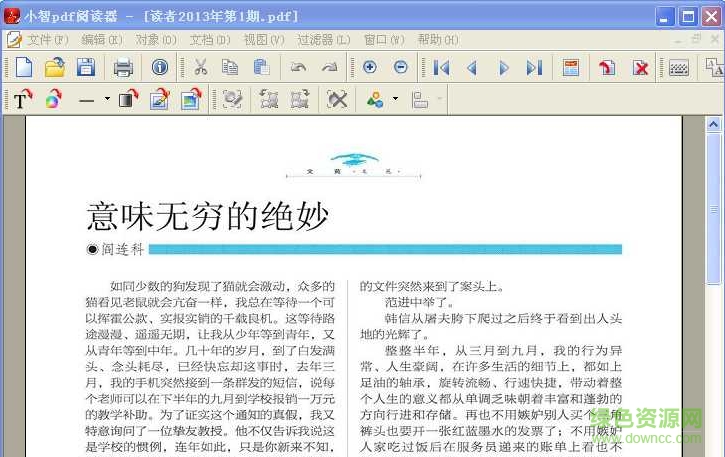The height and width of the screenshot is (457, 725).
Task: Click the application icon in title bar
Action: (12, 16)
